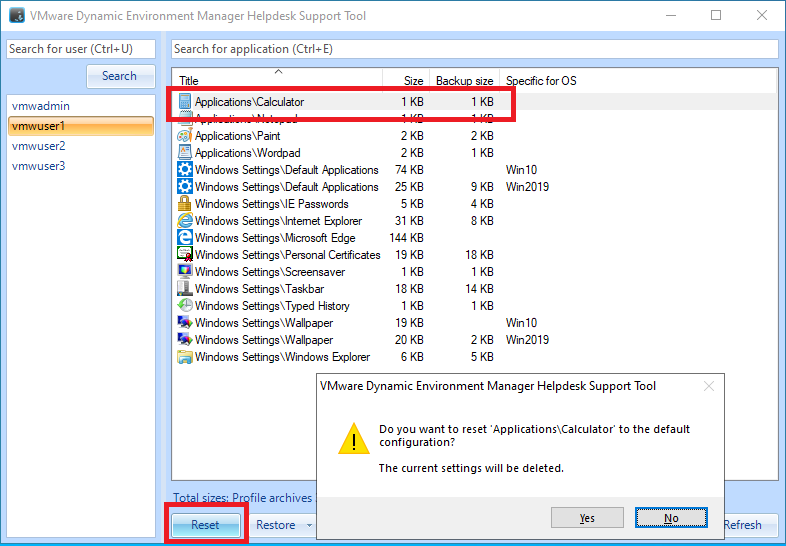The image size is (786, 546).
Task: Click the Screensaver settings icon
Action: point(185,272)
